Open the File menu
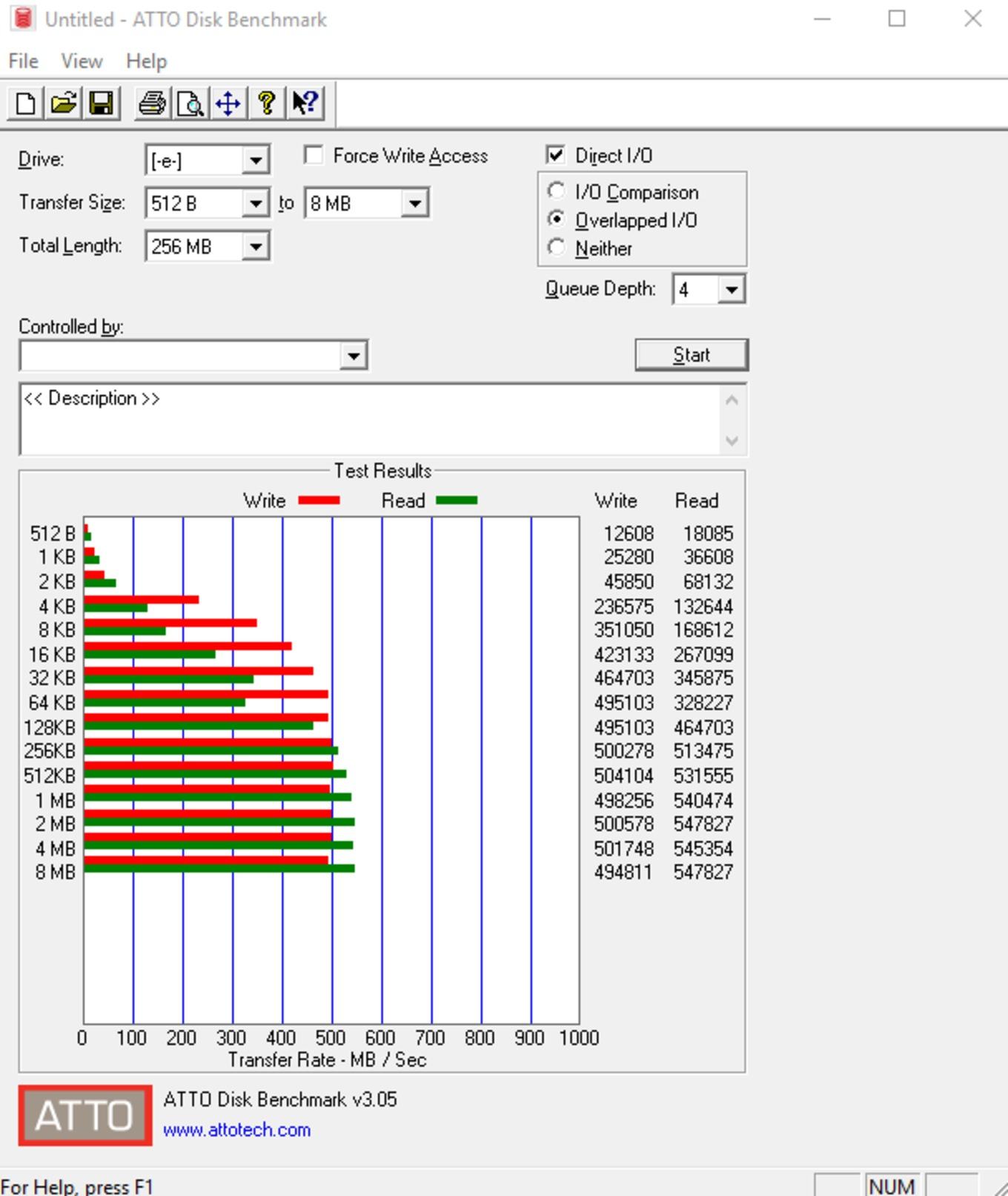The image size is (1008, 1196). (x=23, y=61)
